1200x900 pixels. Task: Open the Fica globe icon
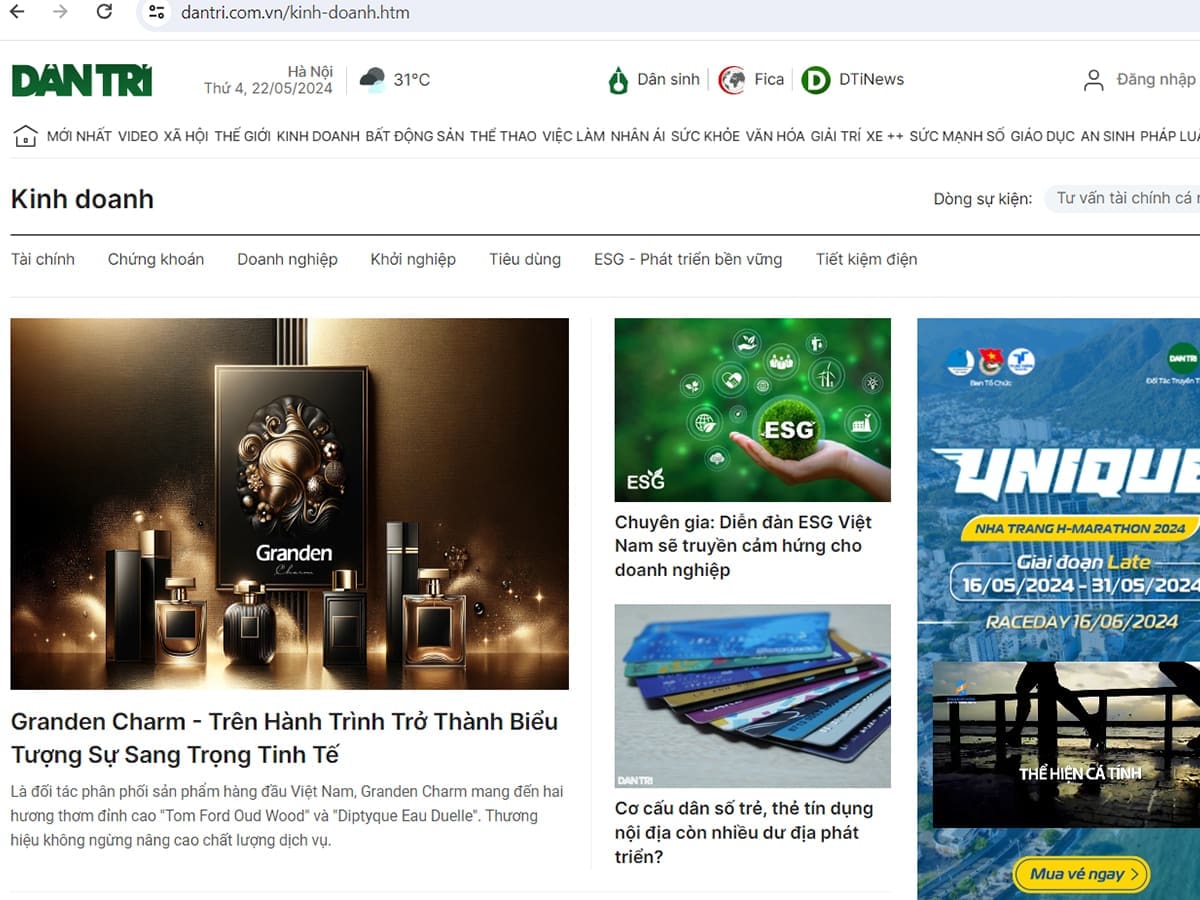[x=732, y=80]
